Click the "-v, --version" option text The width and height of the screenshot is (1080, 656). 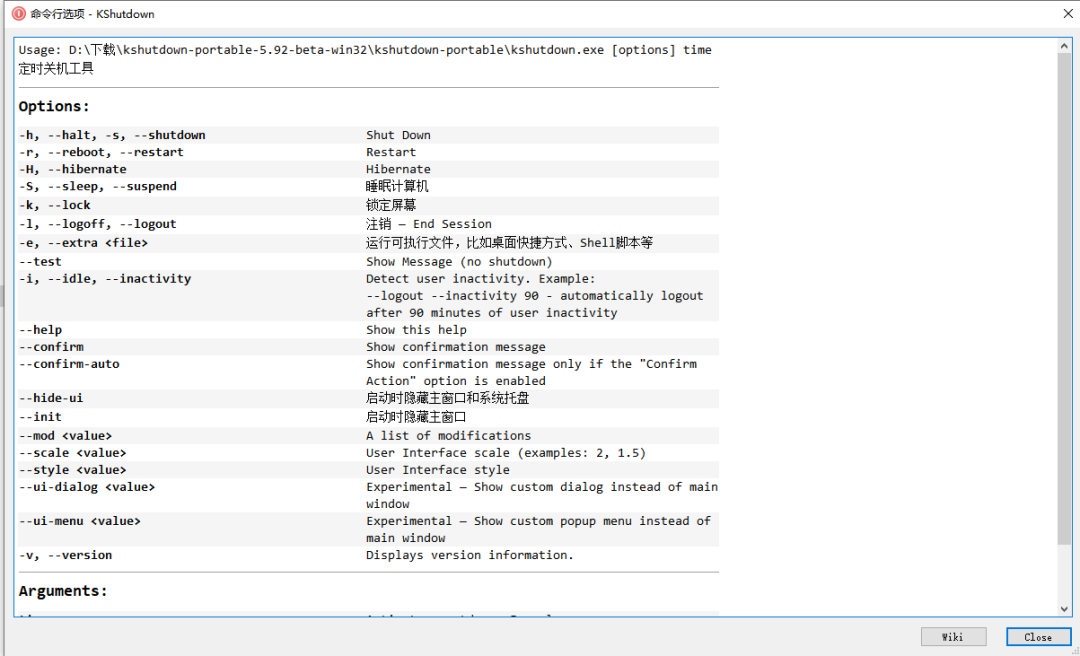click(65, 555)
